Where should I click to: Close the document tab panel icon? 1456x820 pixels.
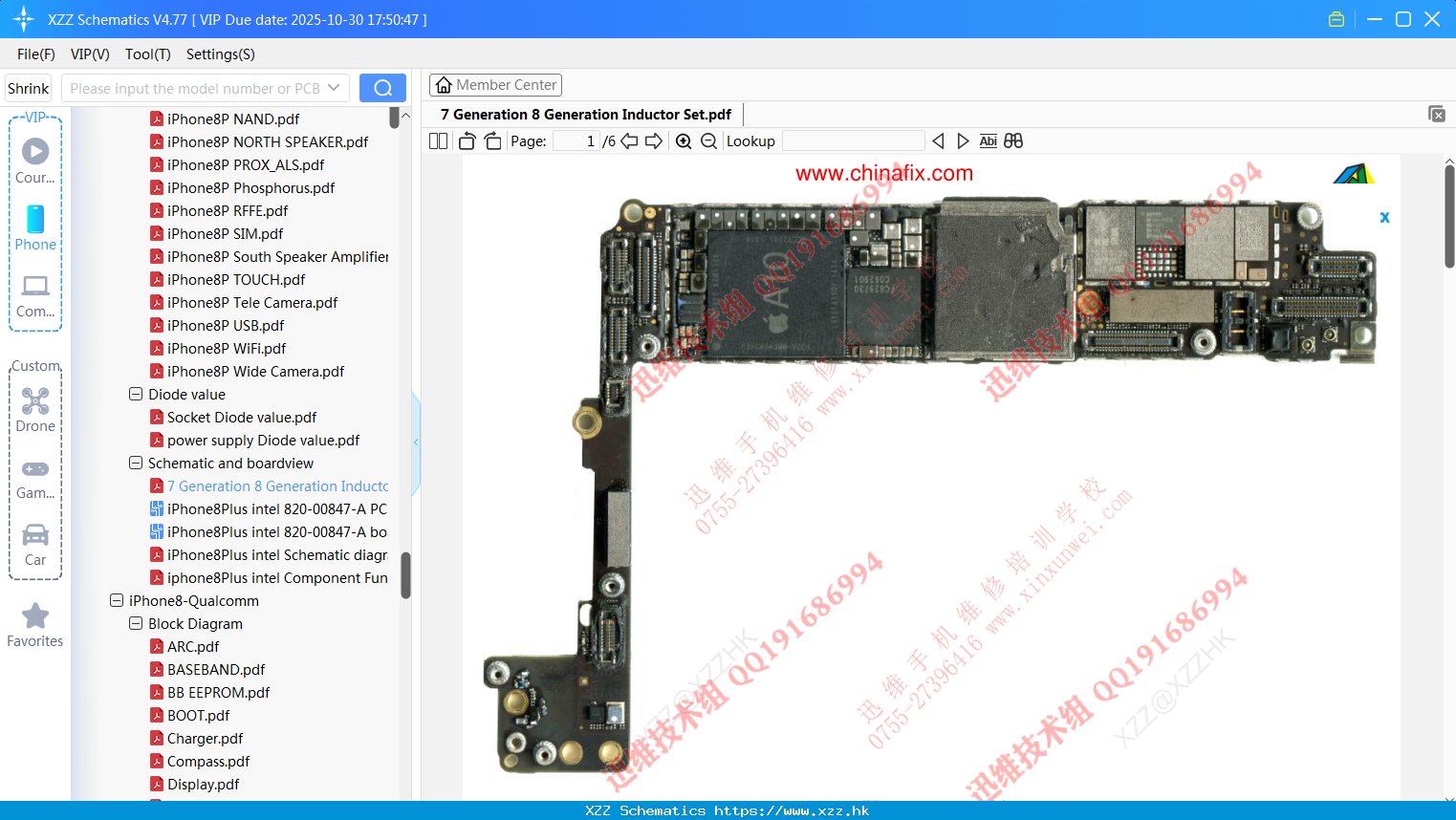tap(1437, 114)
